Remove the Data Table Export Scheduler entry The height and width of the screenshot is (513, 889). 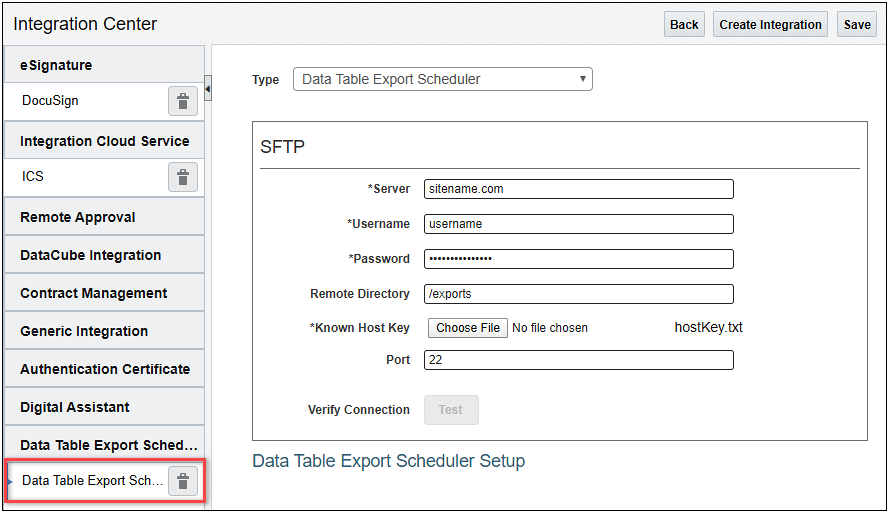click(182, 482)
